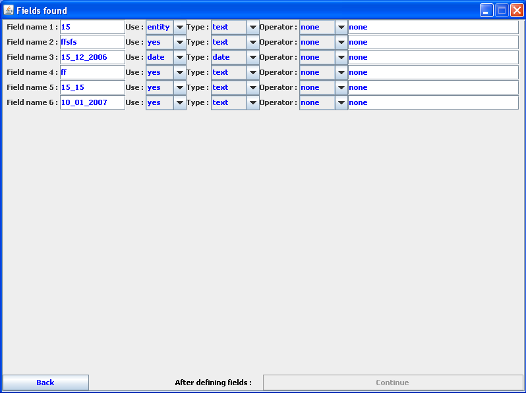Open the Type dropdown for Field name 1
This screenshot has height=393, width=526.
pos(235,27)
